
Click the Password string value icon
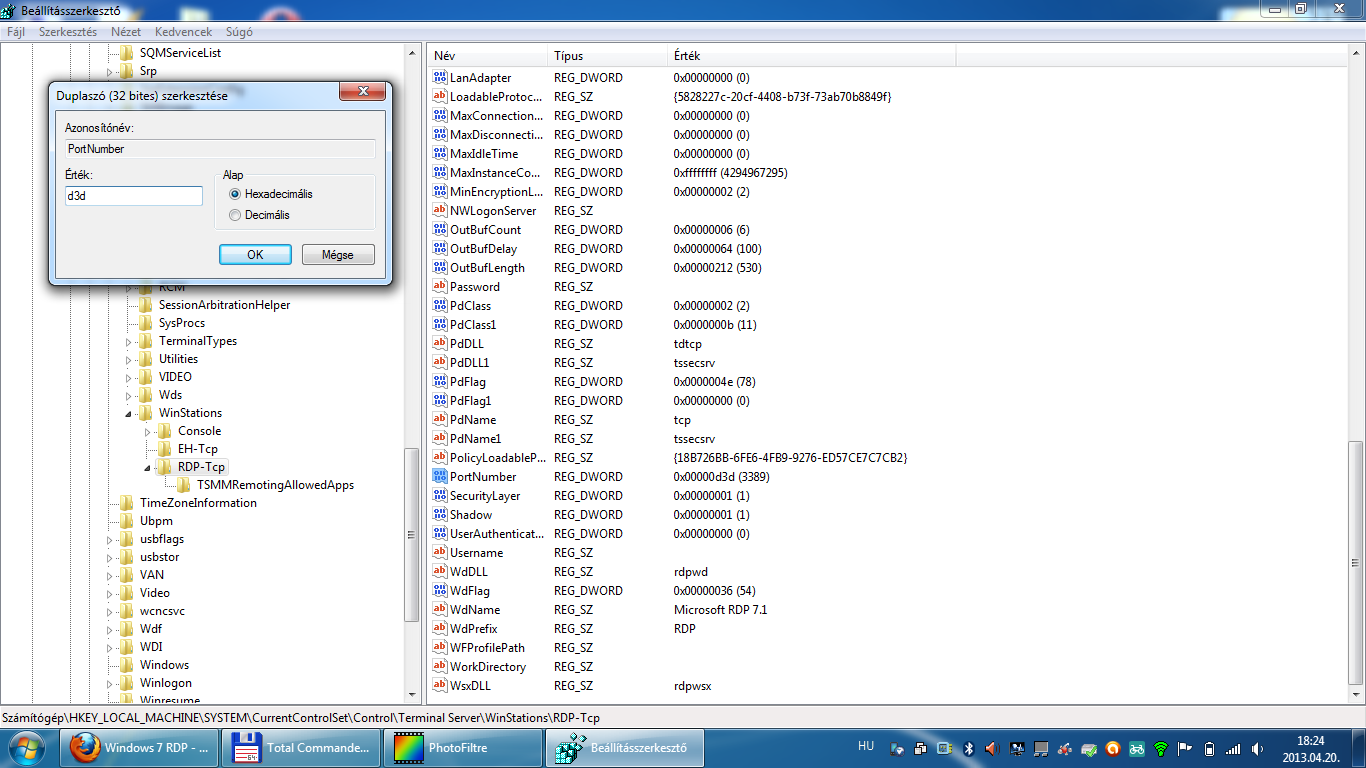[440, 287]
